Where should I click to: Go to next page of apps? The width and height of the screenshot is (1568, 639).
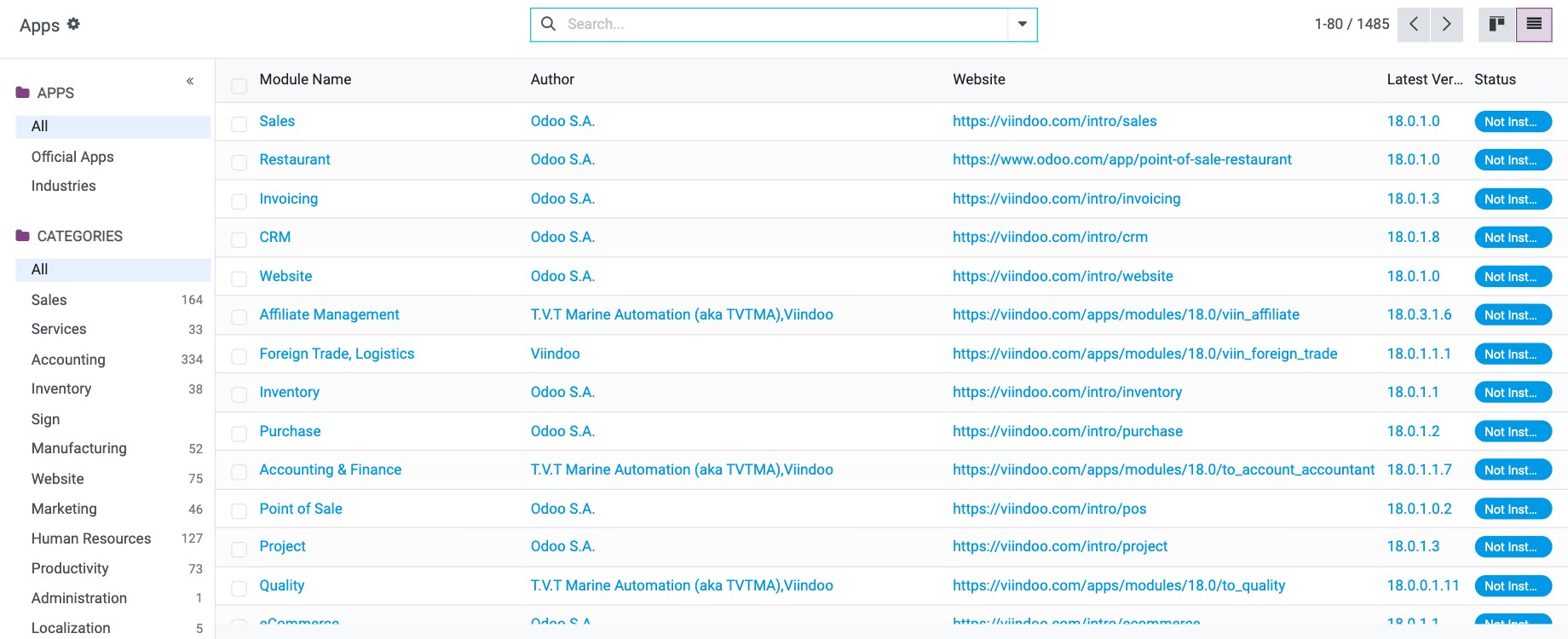[1447, 24]
